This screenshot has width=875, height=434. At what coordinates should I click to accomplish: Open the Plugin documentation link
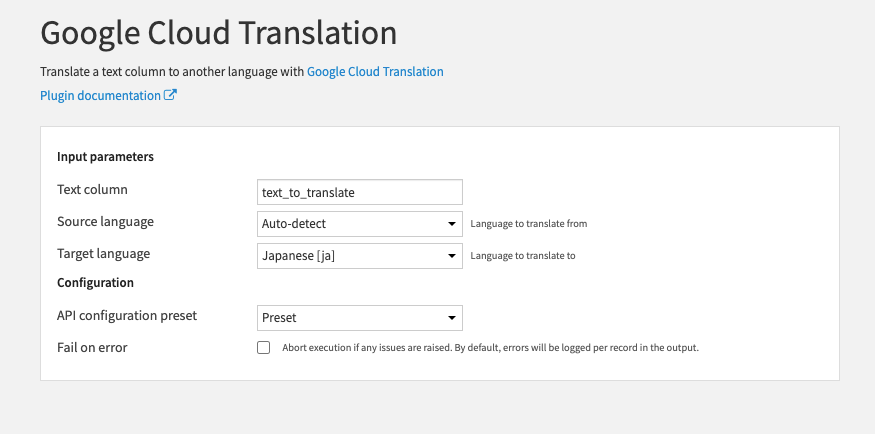(100, 95)
